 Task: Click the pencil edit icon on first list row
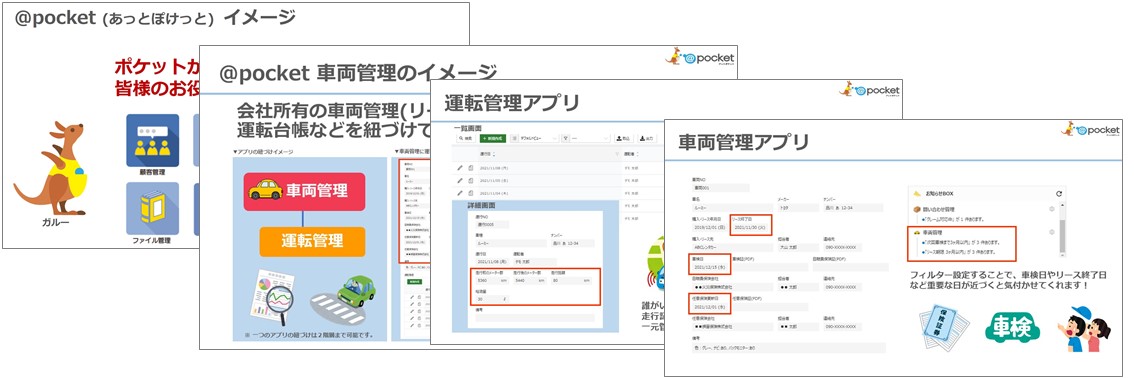tap(460, 168)
